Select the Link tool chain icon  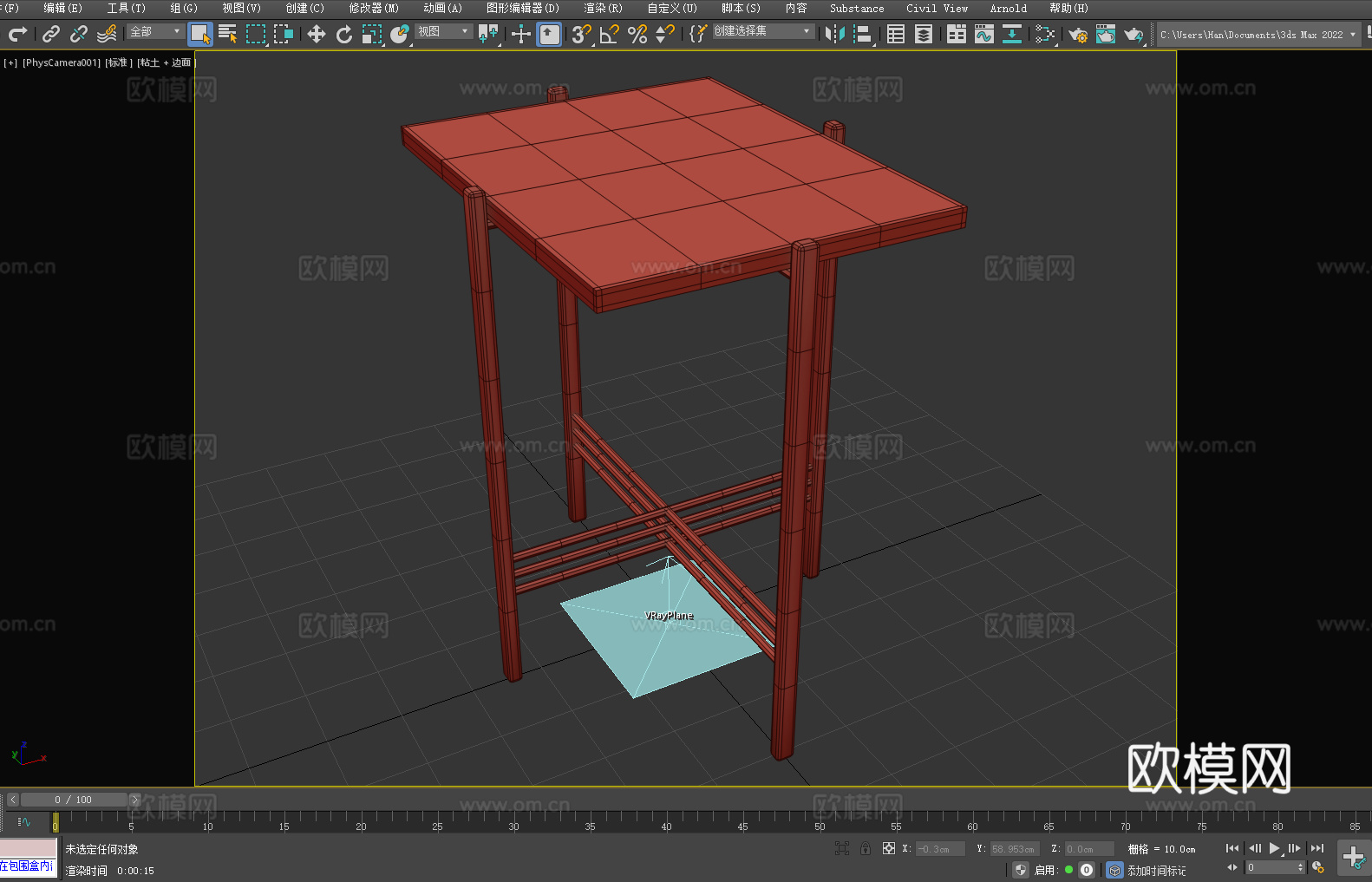click(x=51, y=34)
